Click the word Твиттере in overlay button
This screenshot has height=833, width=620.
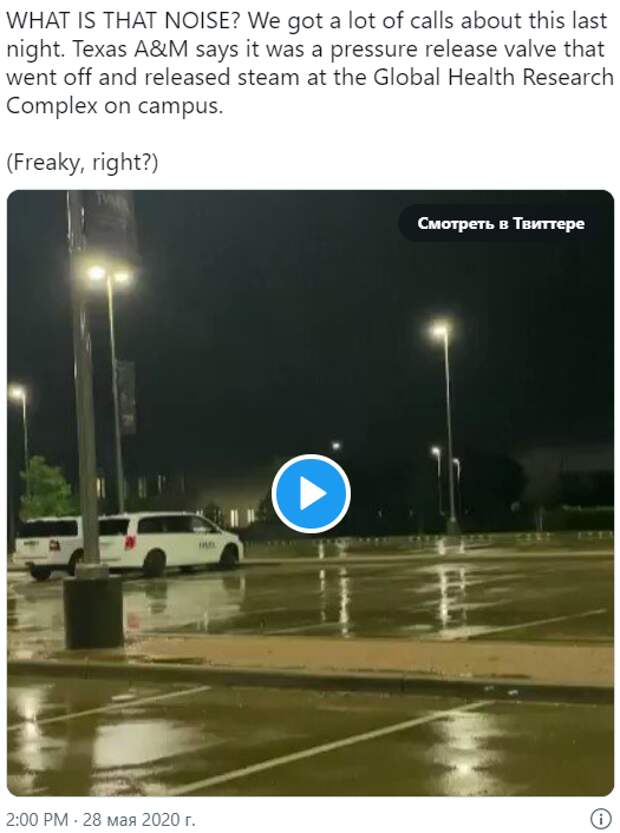(549, 223)
